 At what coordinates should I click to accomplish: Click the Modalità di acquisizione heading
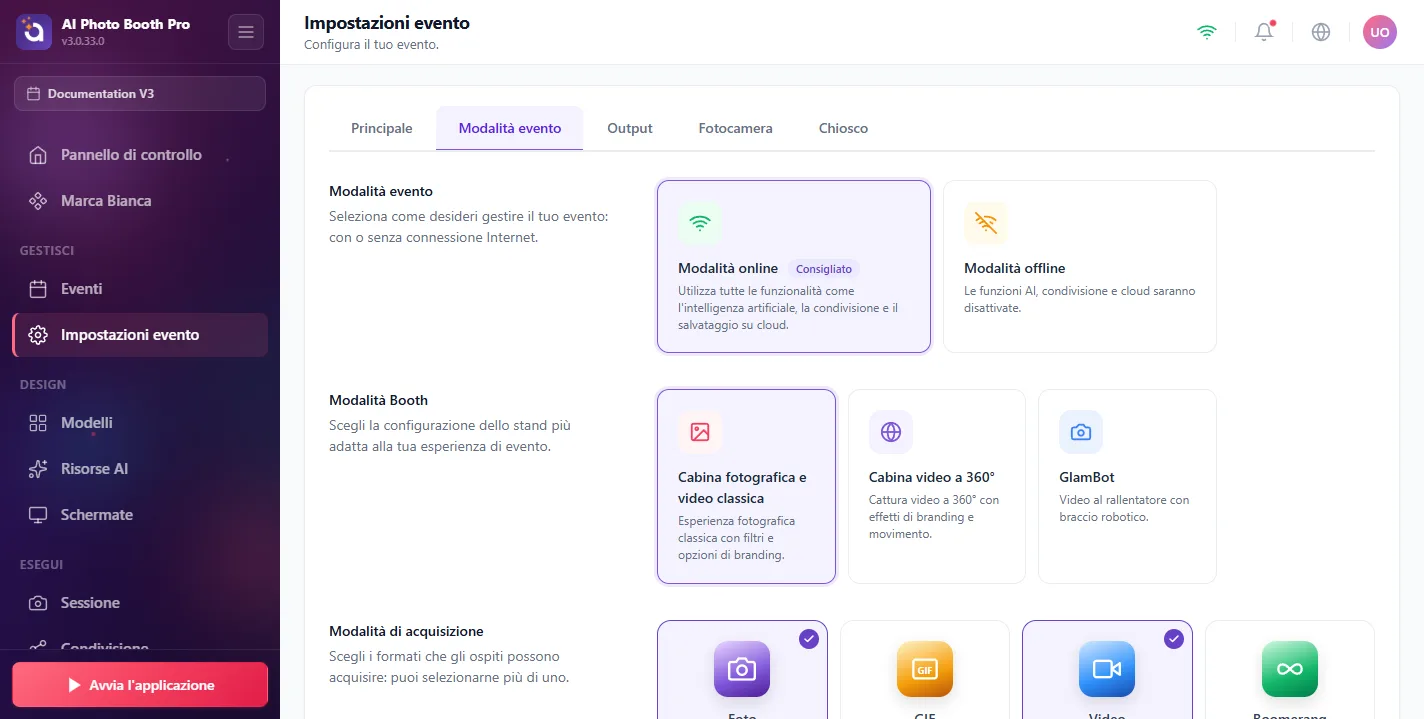[406, 632]
